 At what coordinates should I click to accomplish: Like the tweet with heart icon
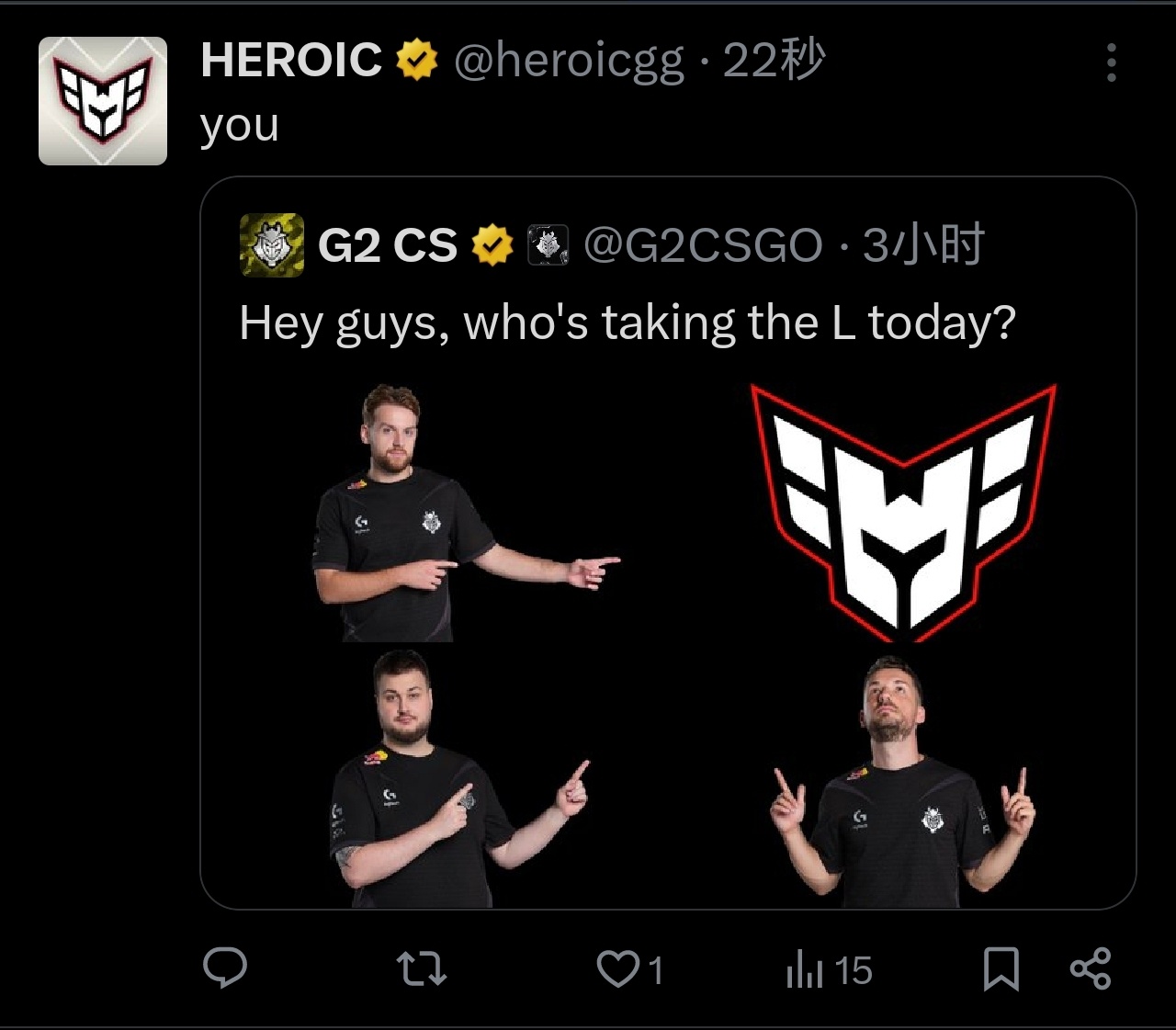[618, 969]
